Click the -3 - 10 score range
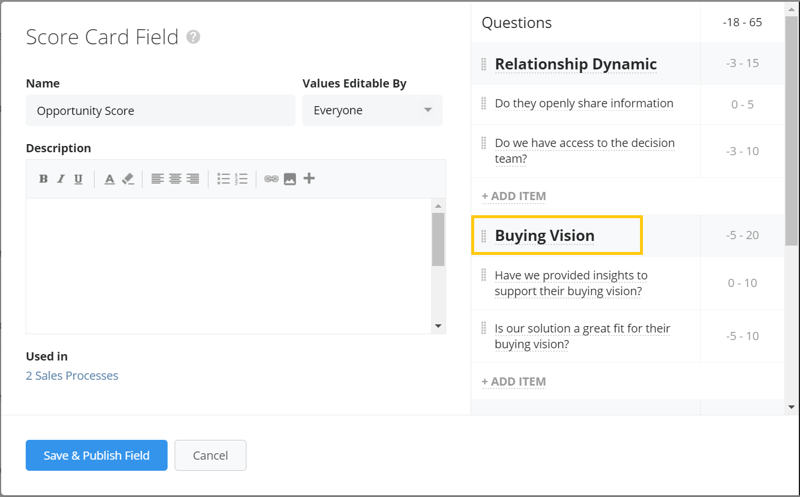Image resolution: width=800 pixels, height=497 pixels. pyautogui.click(x=742, y=151)
